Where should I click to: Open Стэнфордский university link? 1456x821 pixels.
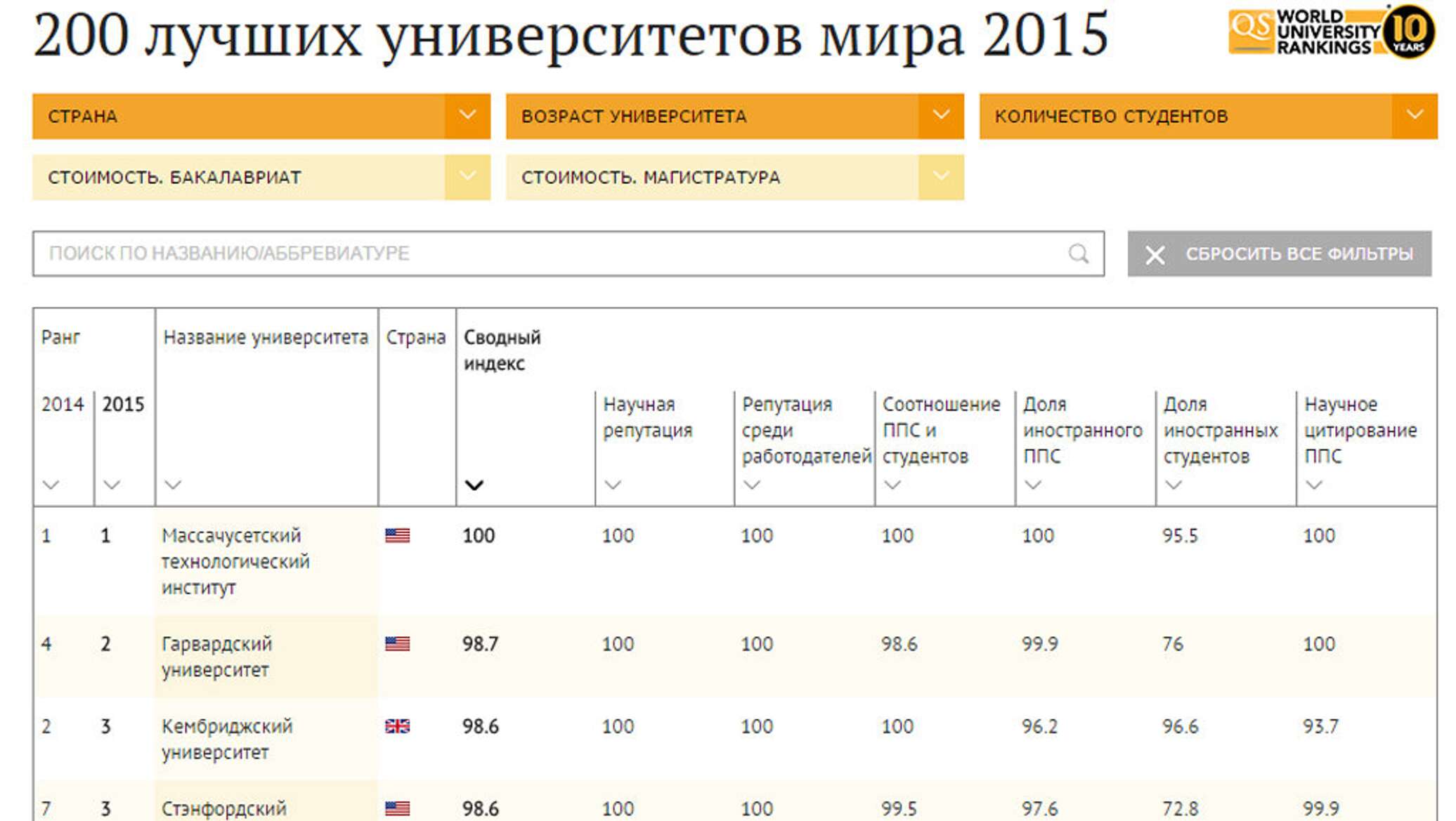[x=224, y=809]
